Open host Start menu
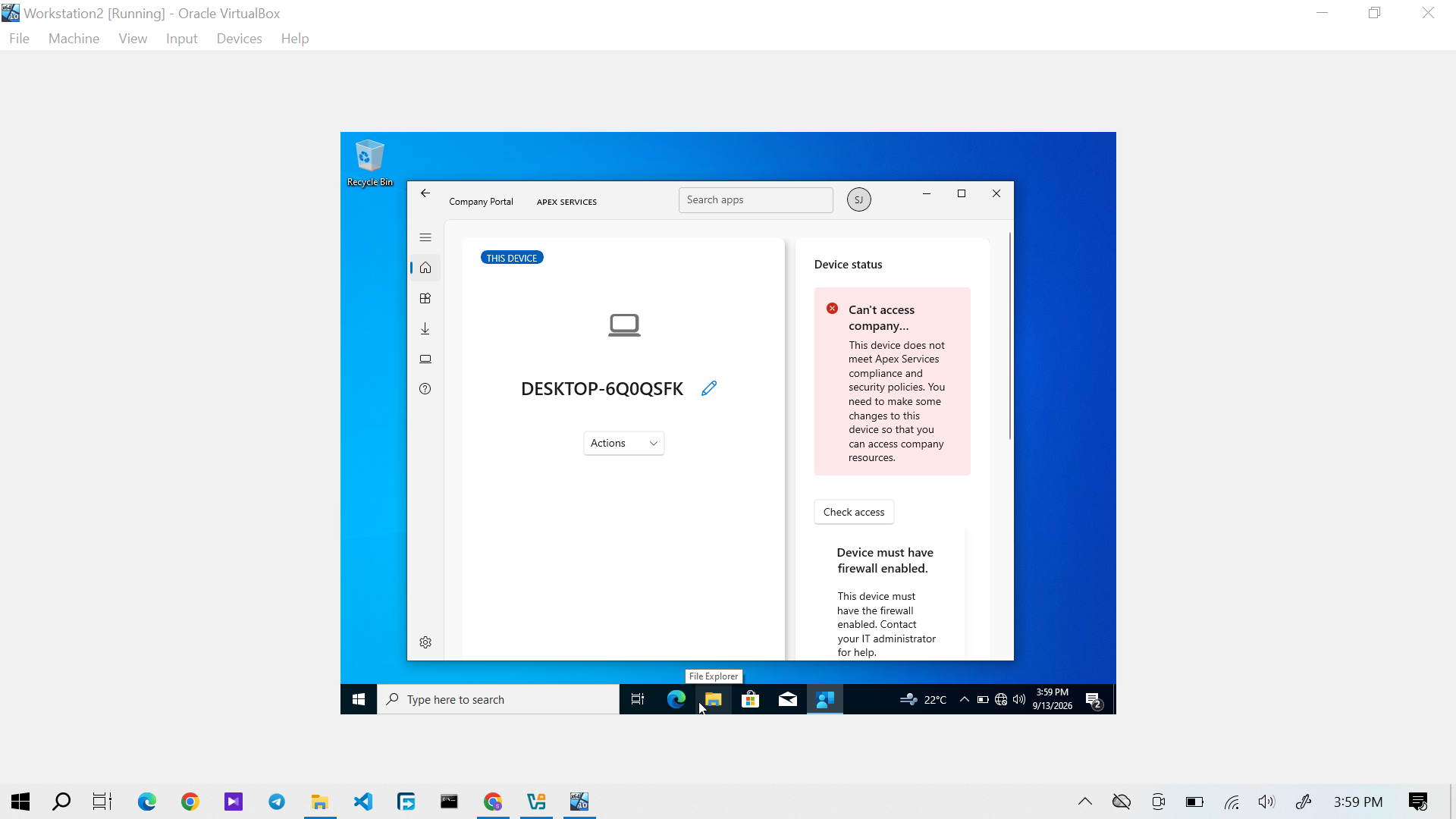Screen dimensions: 1456x819 pos(20,802)
